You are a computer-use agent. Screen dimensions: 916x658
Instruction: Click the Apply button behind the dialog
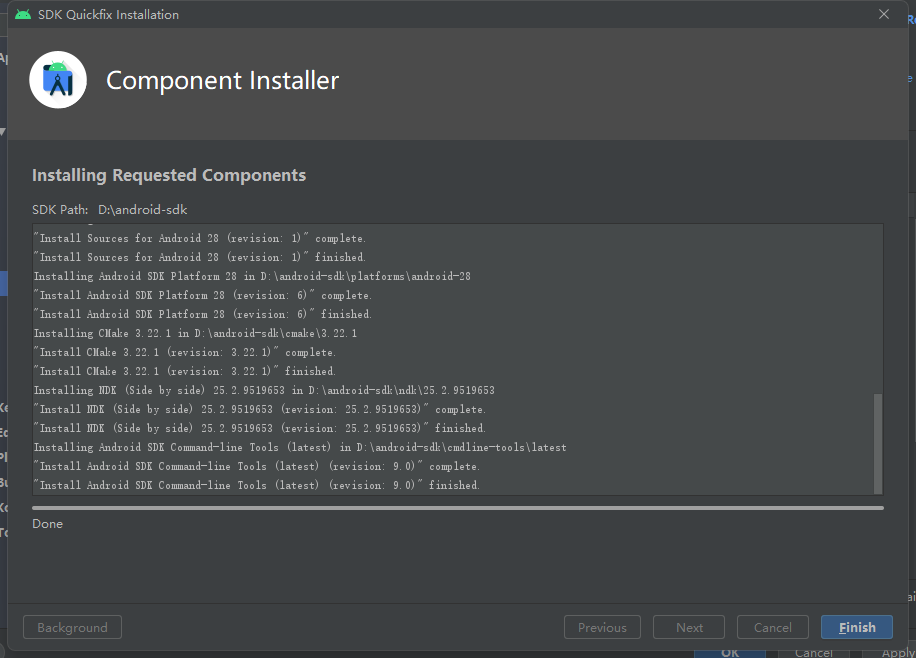coord(897,652)
